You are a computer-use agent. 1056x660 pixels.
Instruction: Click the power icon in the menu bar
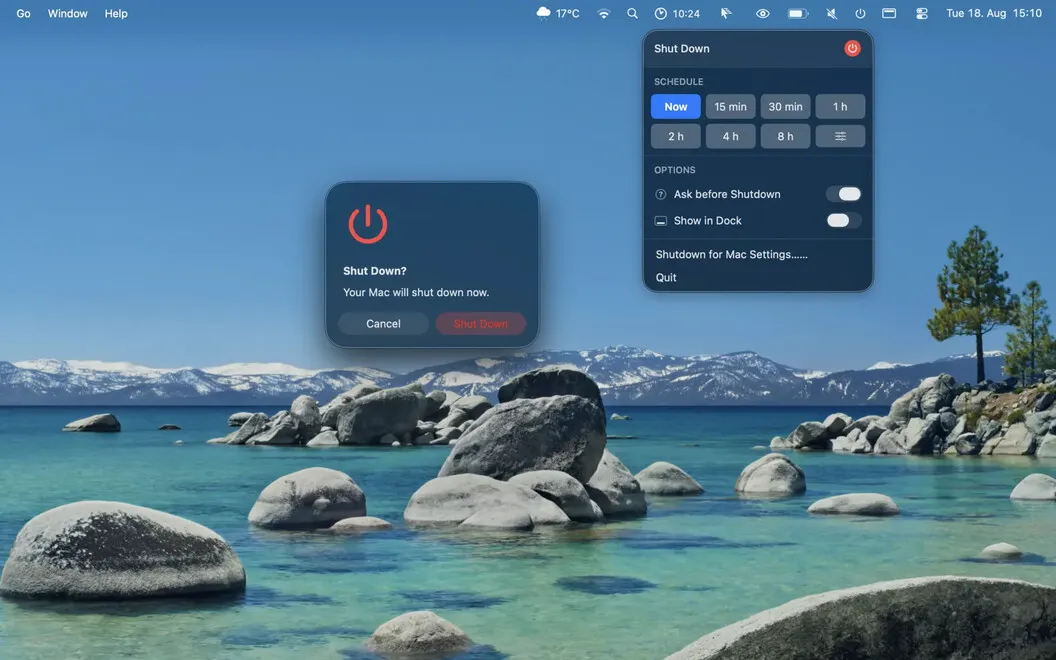(x=860, y=13)
